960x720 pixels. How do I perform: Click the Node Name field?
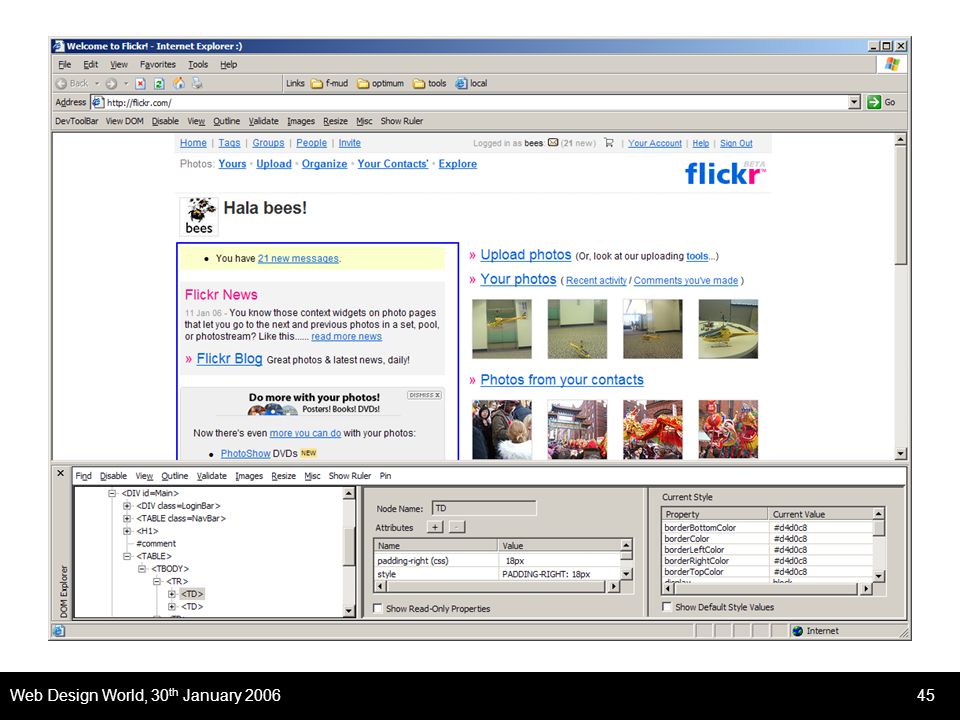(484, 508)
